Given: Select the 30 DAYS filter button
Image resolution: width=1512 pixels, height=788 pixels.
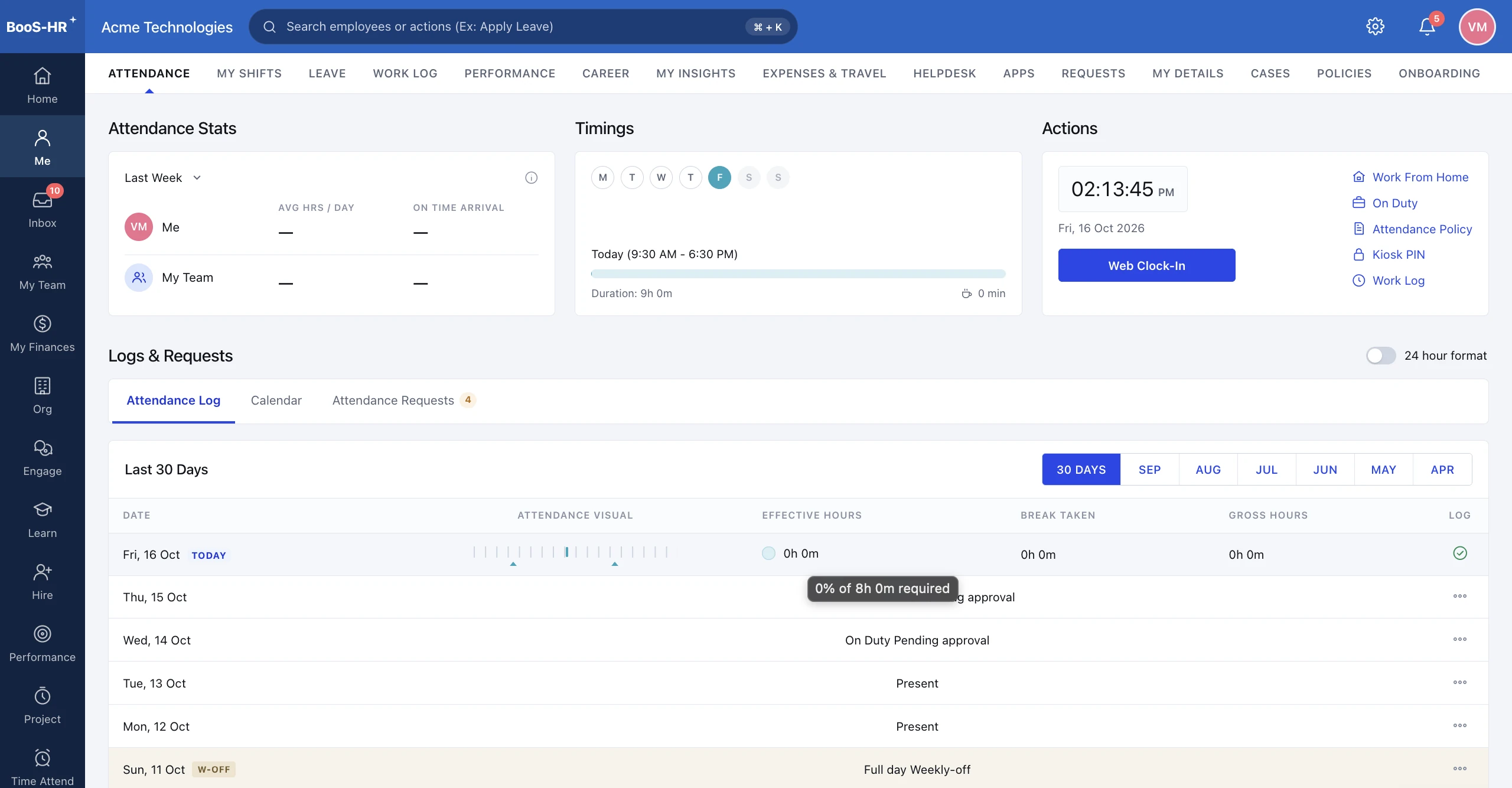Looking at the screenshot, I should pyautogui.click(x=1081, y=470).
